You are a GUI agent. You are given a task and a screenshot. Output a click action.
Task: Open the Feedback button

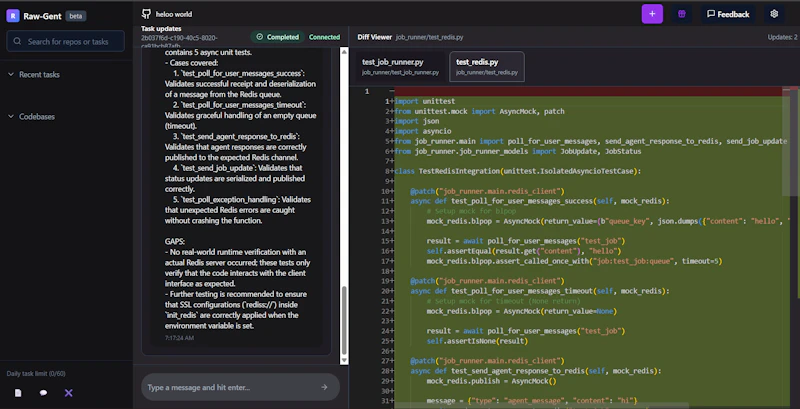coord(728,14)
